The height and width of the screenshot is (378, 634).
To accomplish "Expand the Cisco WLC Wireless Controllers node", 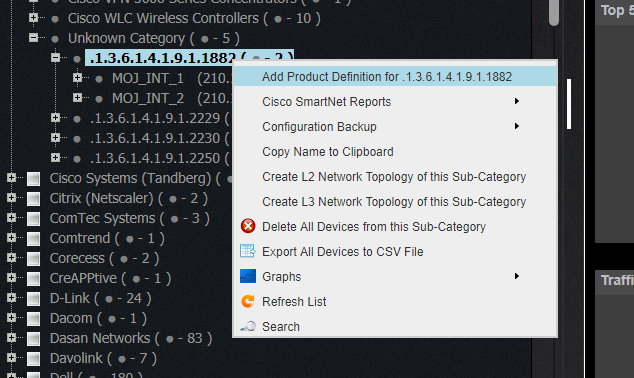I will tap(34, 17).
